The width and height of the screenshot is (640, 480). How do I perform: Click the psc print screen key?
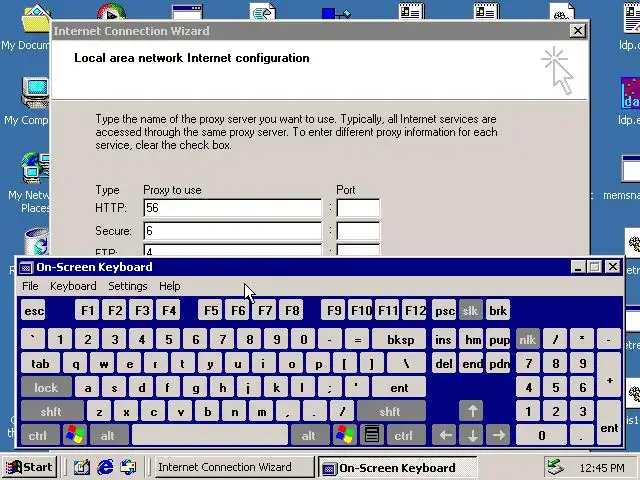(x=444, y=311)
